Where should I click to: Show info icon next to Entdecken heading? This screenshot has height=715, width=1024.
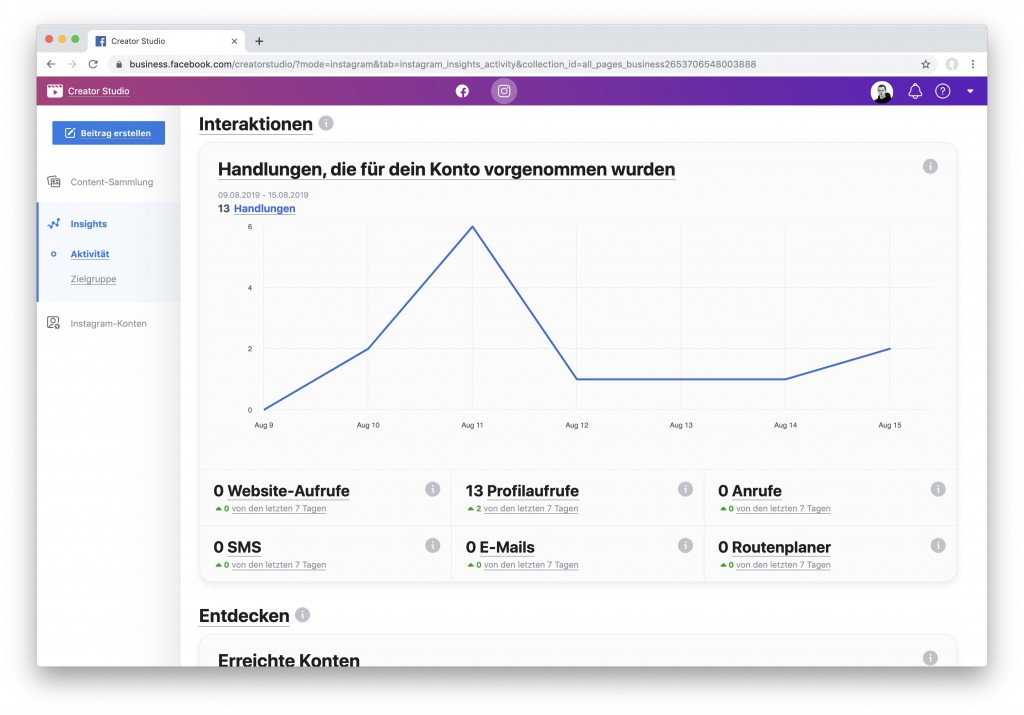[302, 615]
